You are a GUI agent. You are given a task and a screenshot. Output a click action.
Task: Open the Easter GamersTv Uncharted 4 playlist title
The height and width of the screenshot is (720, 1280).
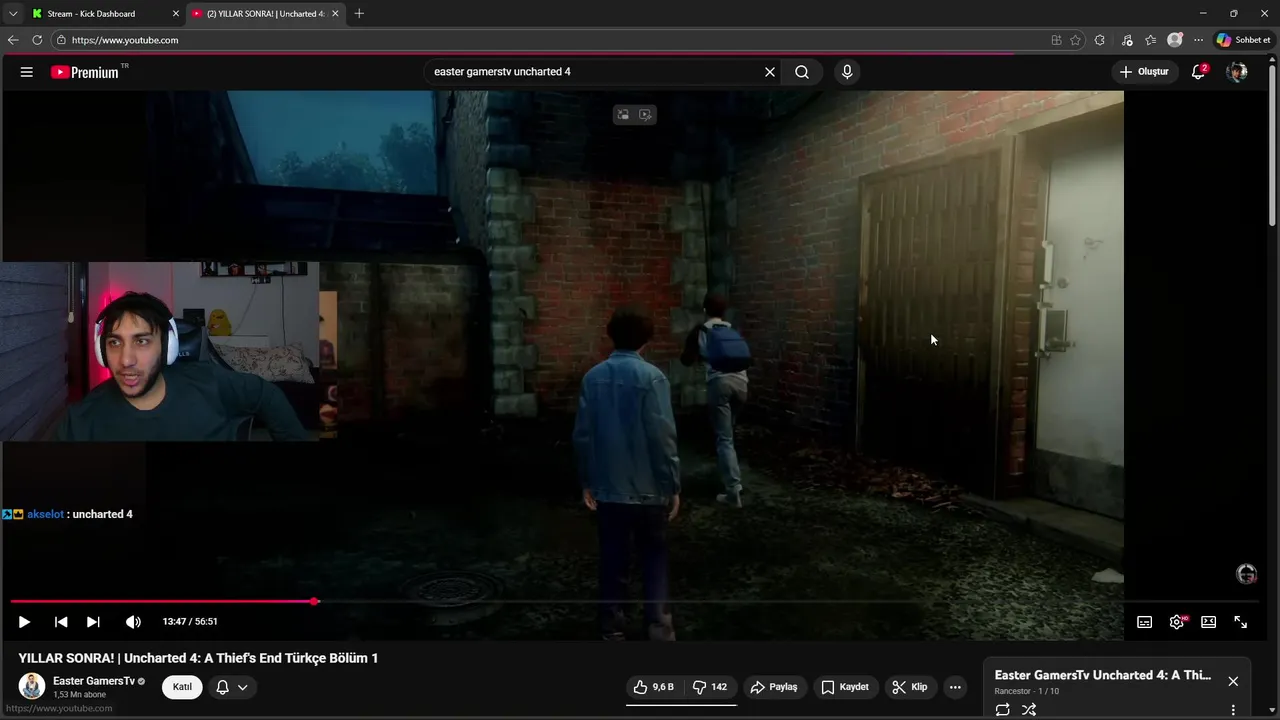(1103, 675)
